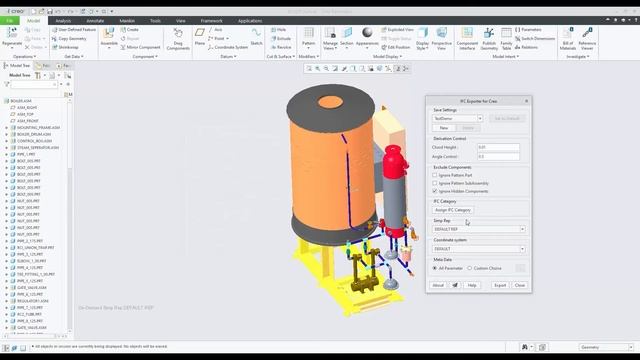Click the Publish Geometry icon

click(x=489, y=33)
